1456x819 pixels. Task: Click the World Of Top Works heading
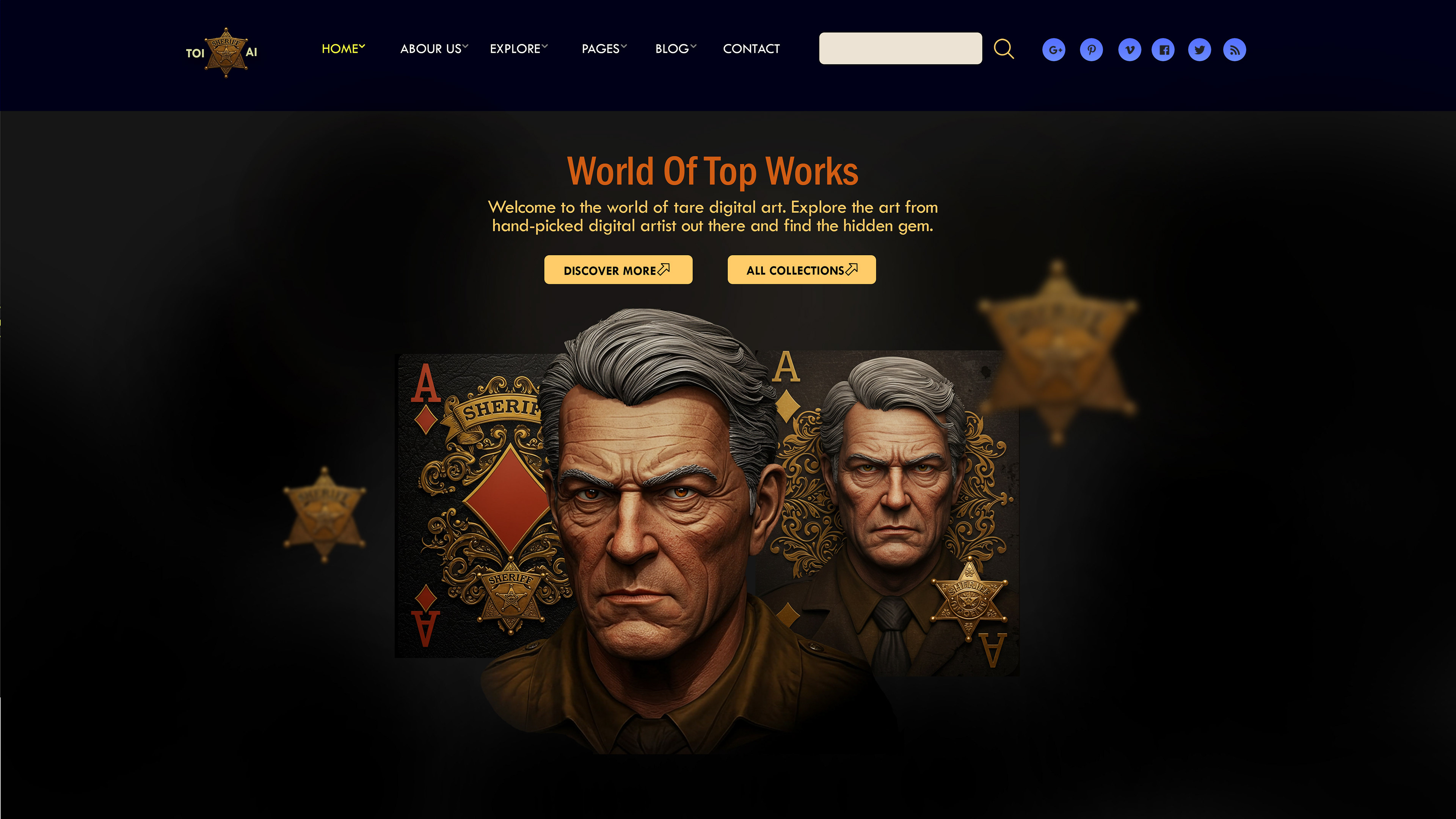click(x=713, y=171)
